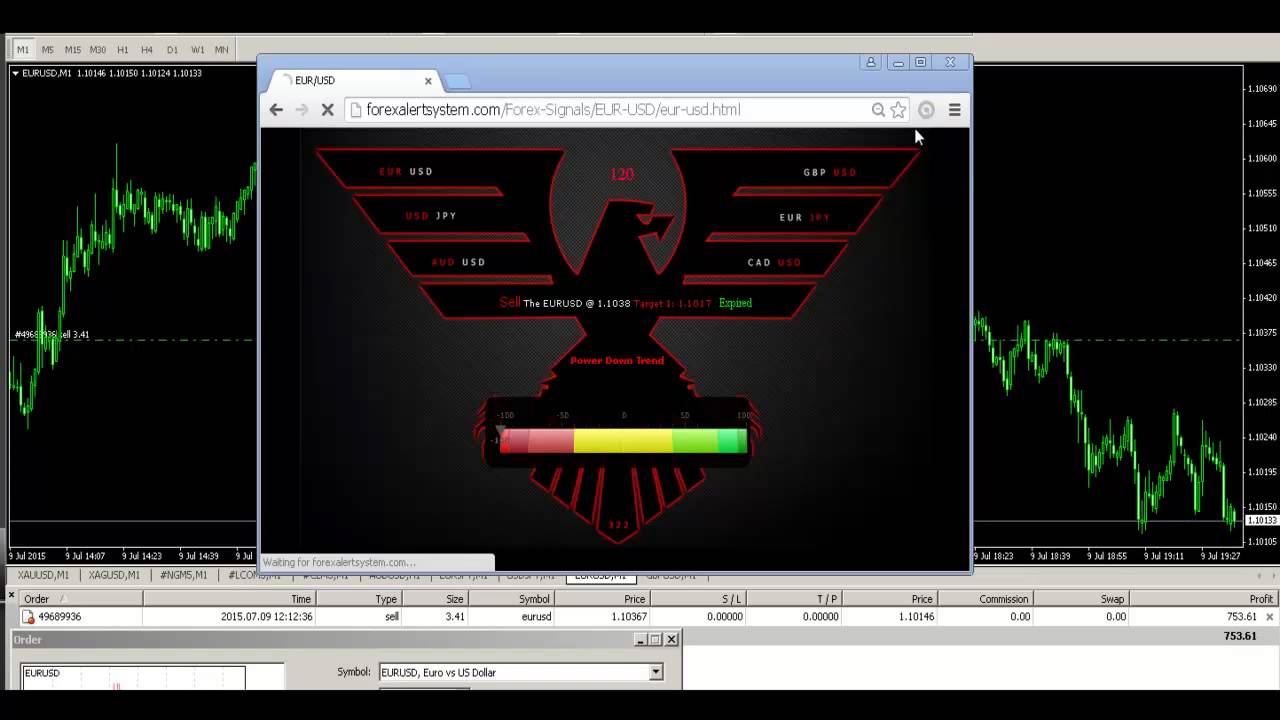Switch chart to M1 timeframe
1280x720 pixels.
point(23,49)
